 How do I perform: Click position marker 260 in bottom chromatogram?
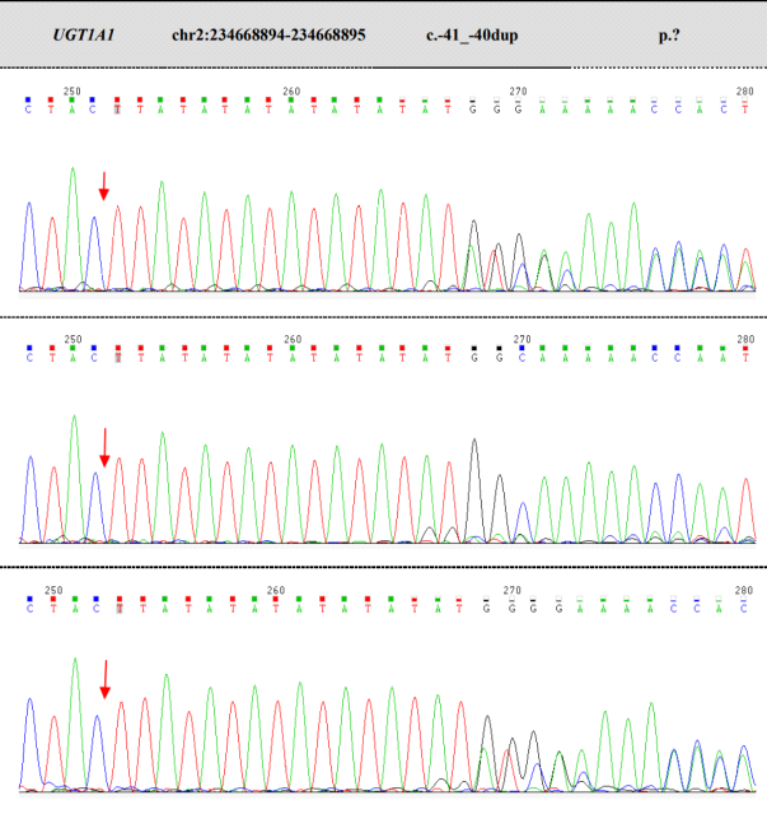(x=276, y=590)
